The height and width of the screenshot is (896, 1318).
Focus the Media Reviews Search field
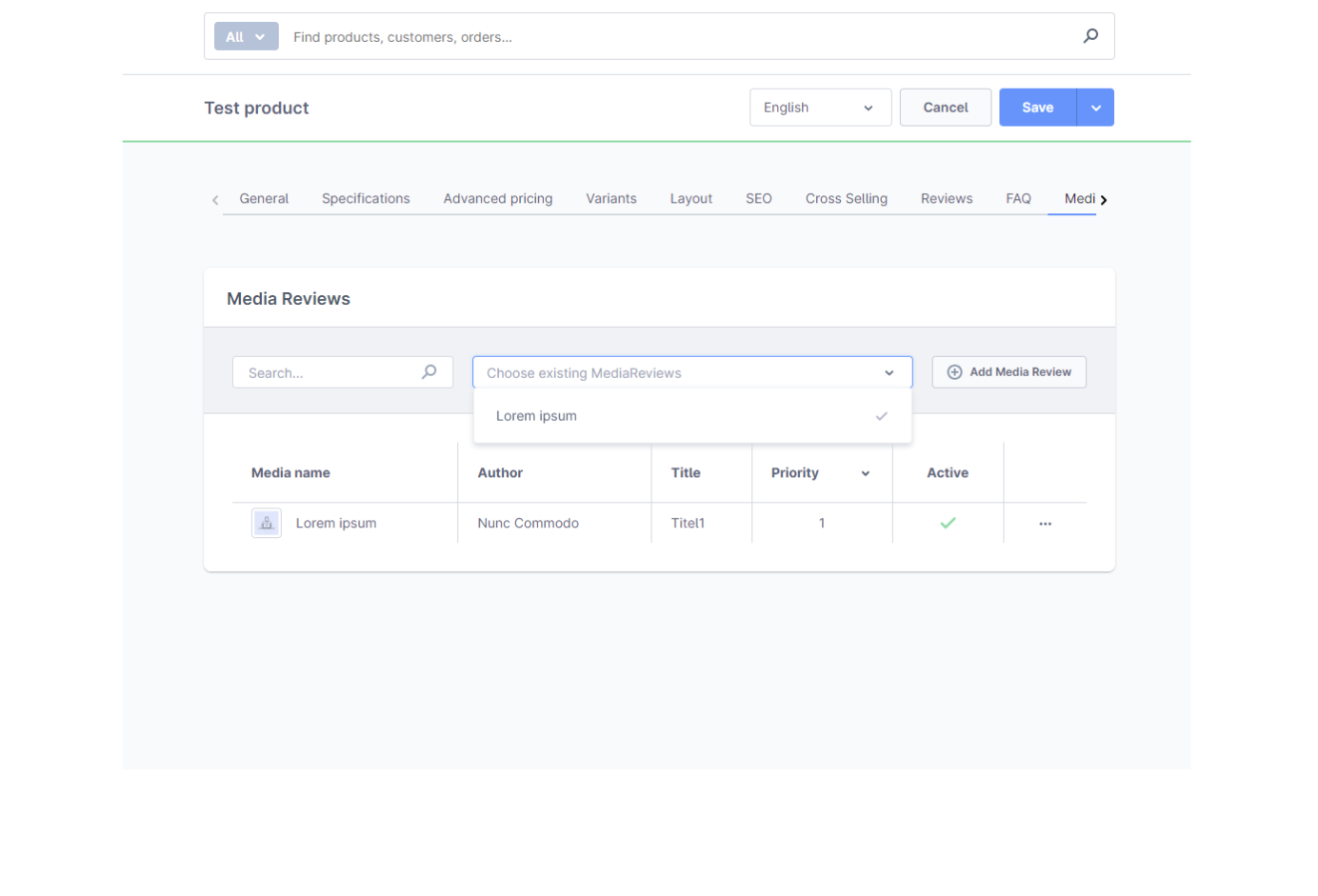pos(343,372)
